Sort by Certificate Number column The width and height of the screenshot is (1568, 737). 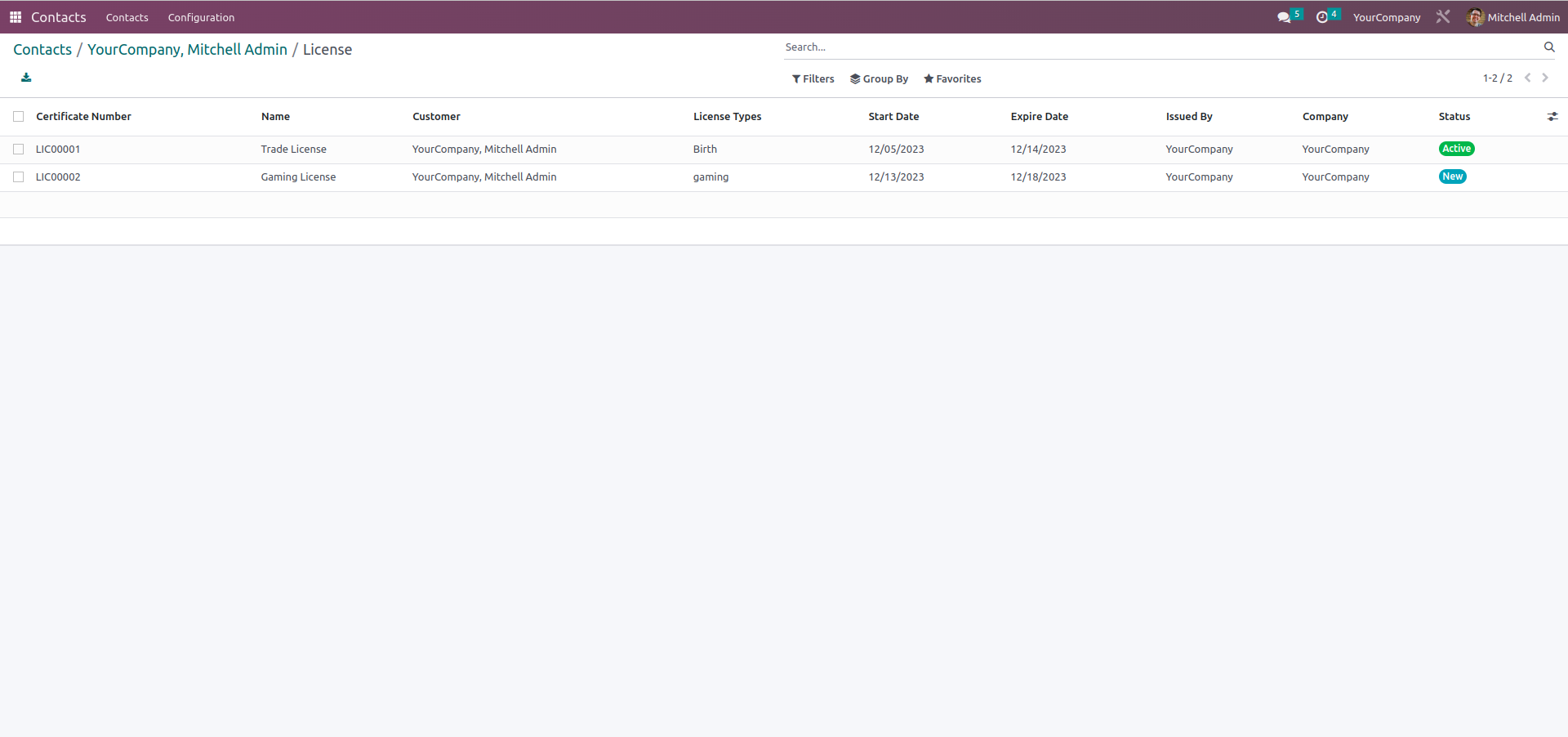pyautogui.click(x=84, y=117)
